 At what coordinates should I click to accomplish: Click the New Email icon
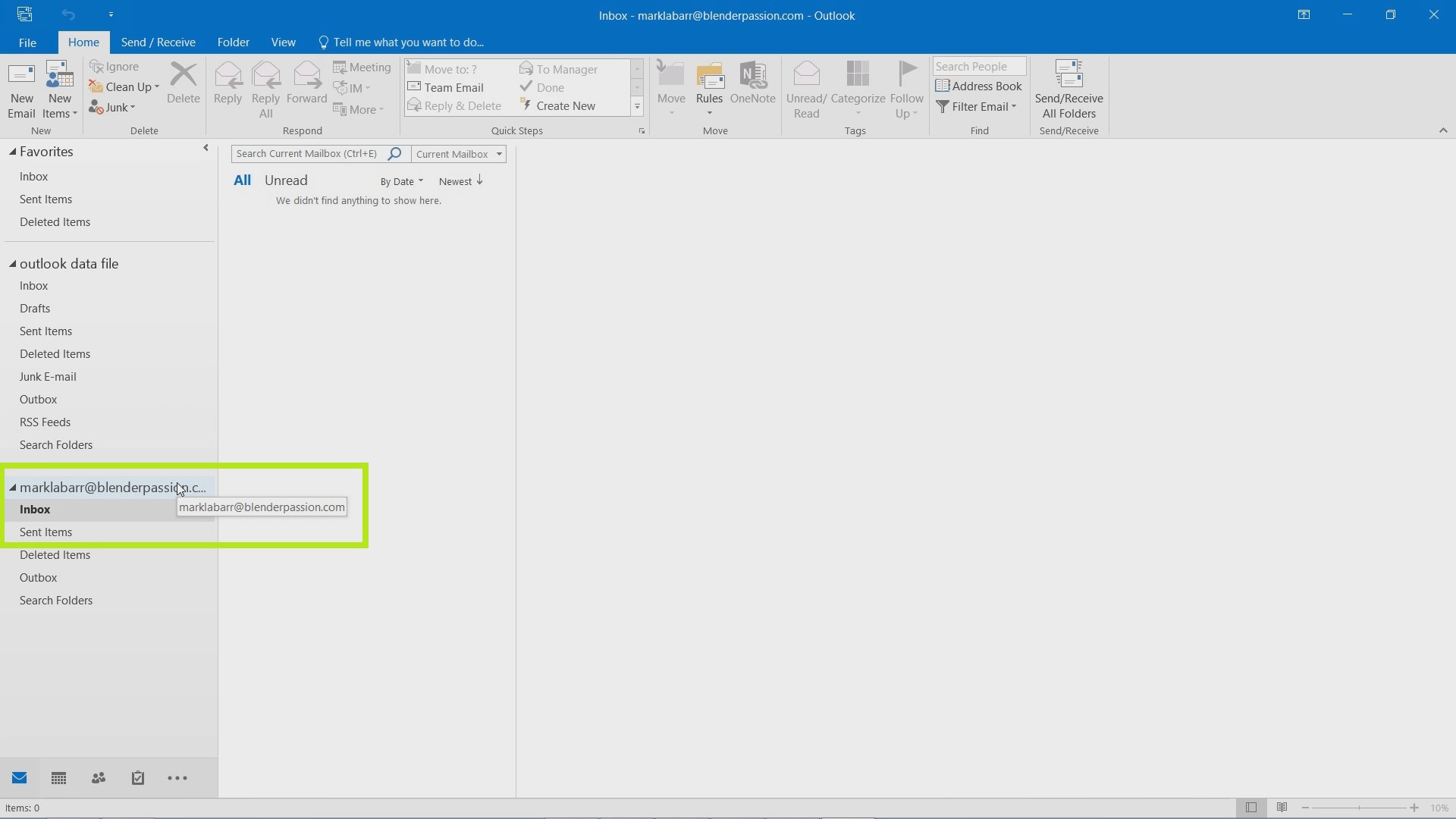point(21,89)
